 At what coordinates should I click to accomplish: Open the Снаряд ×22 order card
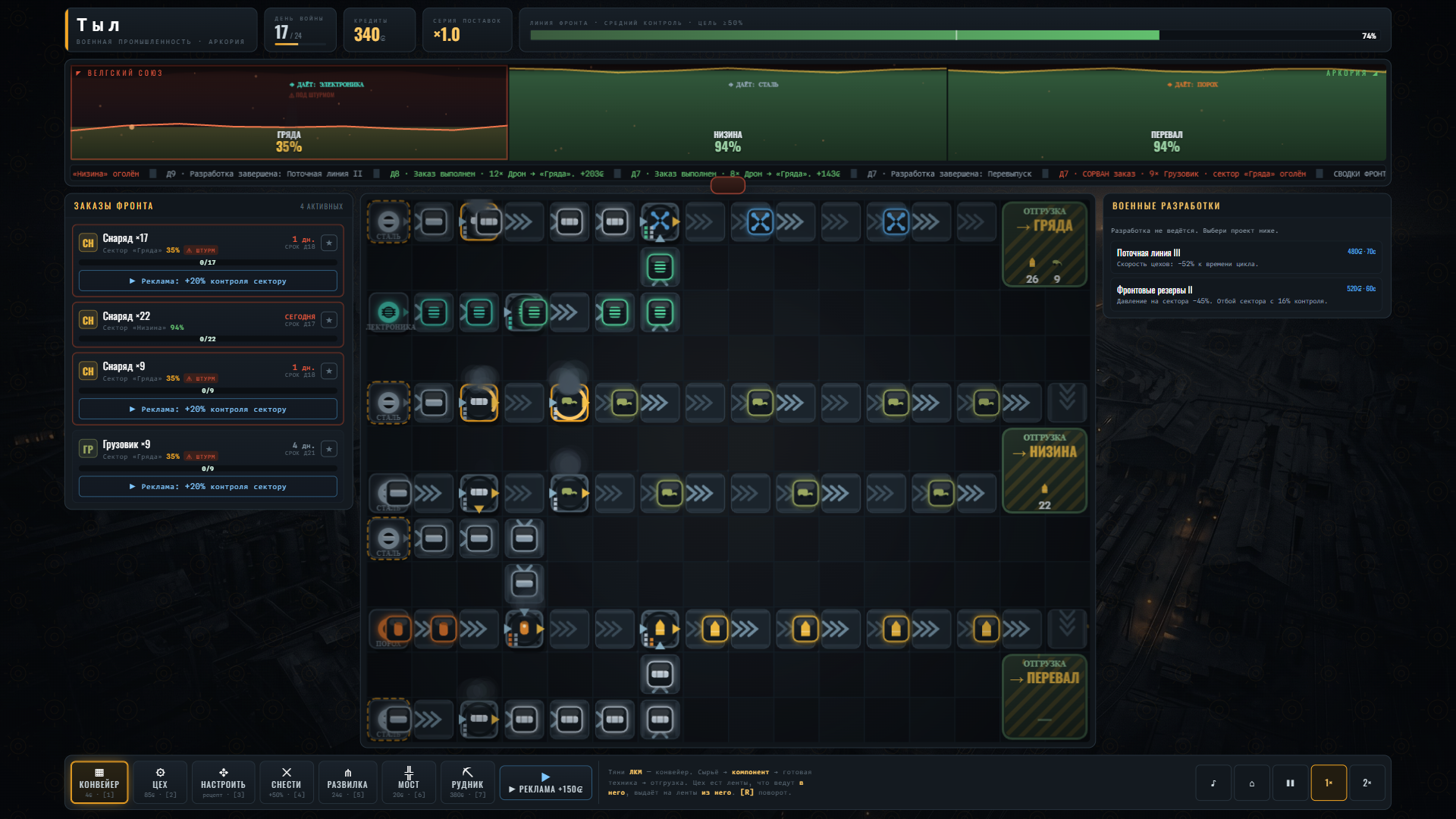click(x=208, y=325)
